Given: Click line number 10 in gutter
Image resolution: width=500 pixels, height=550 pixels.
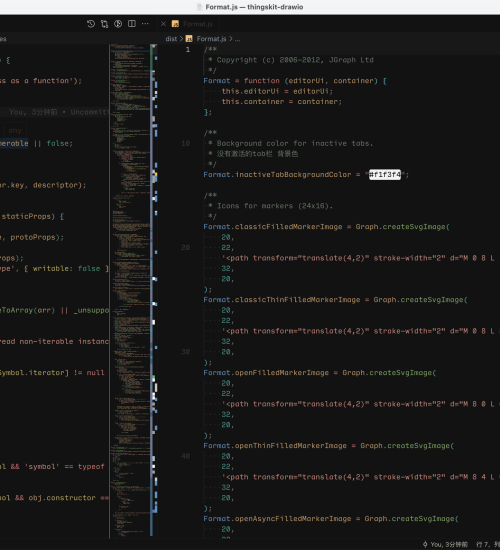Looking at the screenshot, I should coord(186,143).
